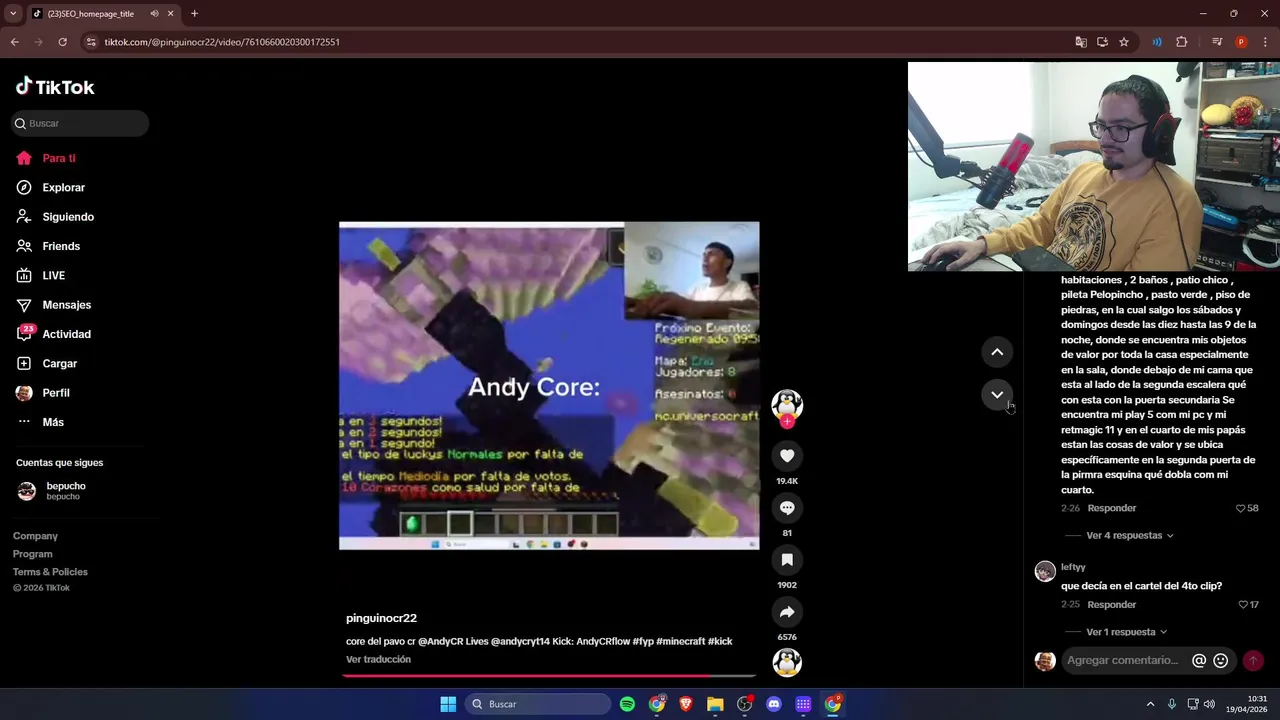Open Chrome's three-dot menu
Screen dimensions: 1280x720
point(1265,42)
